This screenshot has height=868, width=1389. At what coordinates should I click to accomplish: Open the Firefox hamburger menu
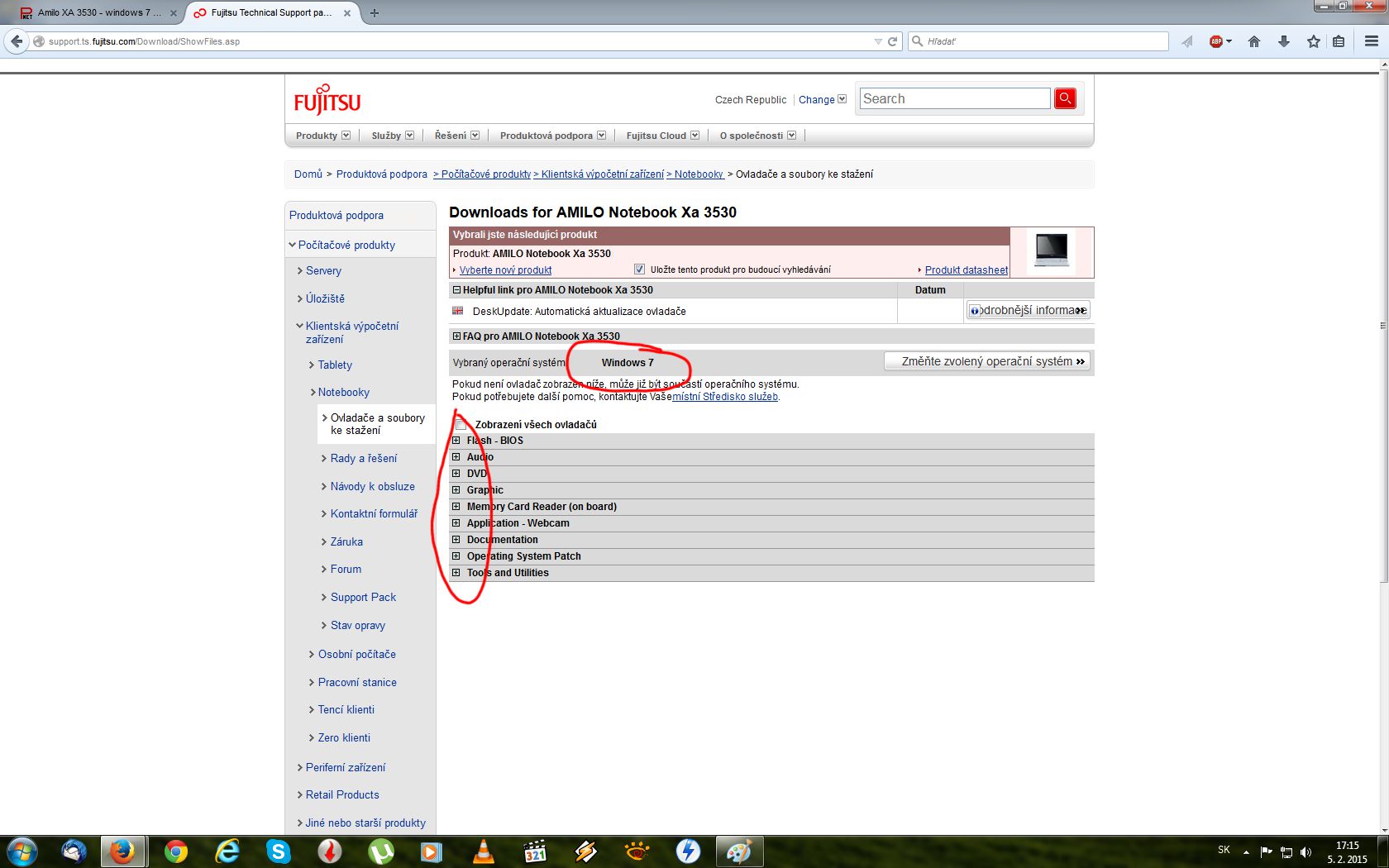pyautogui.click(x=1372, y=41)
